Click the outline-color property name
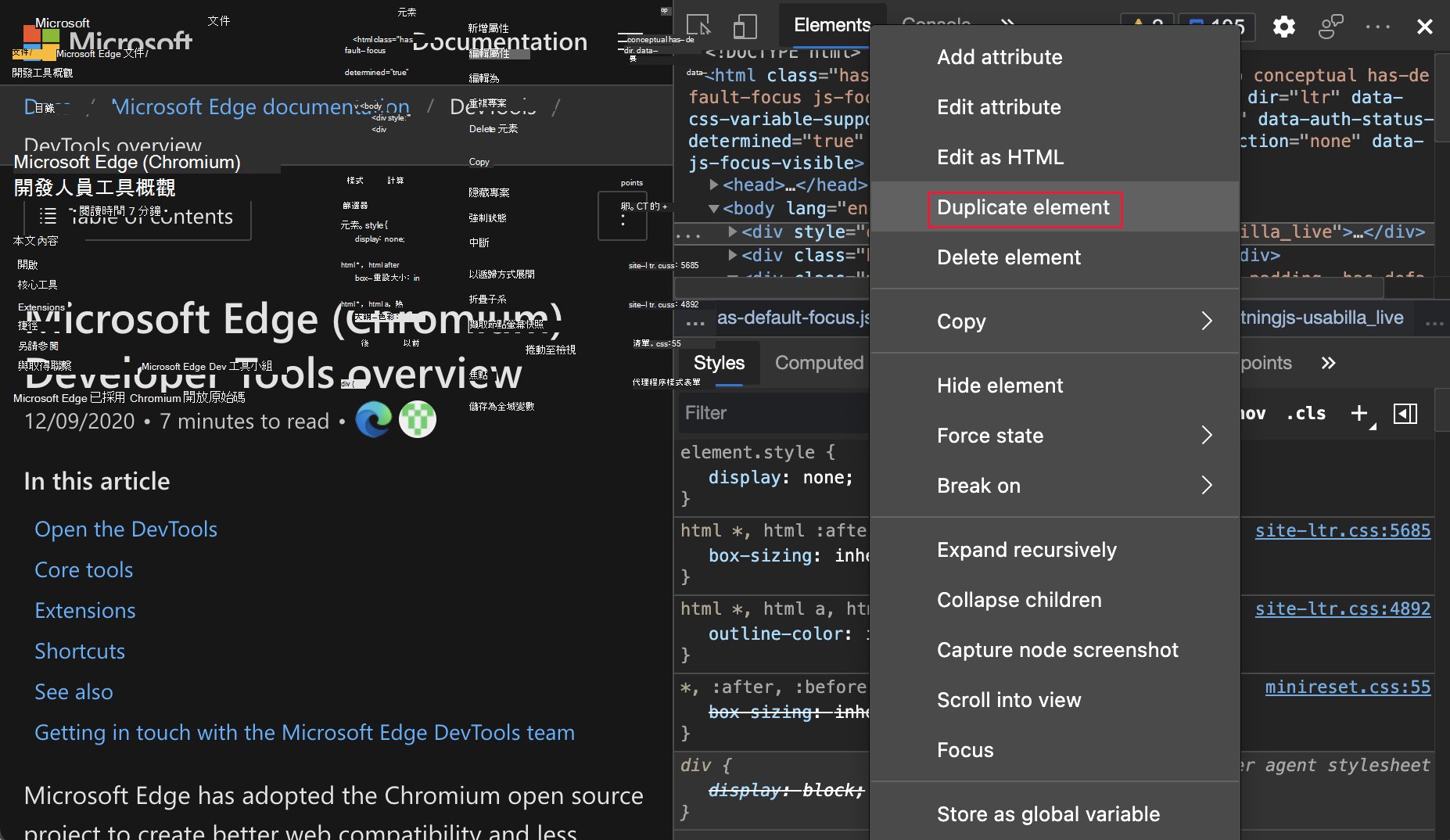 [777, 634]
